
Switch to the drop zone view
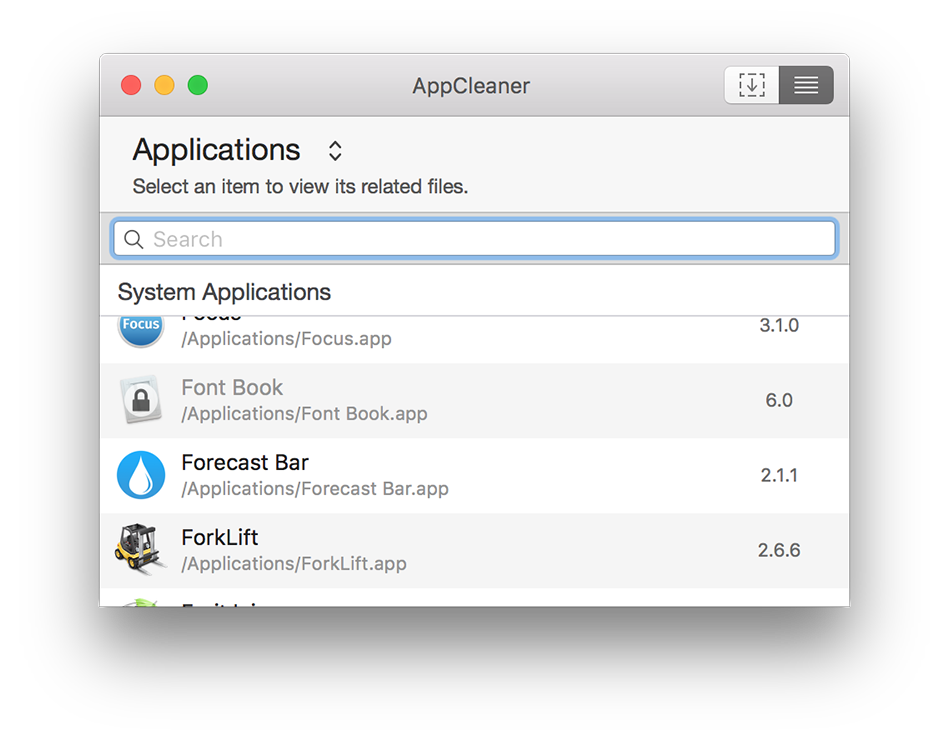click(x=751, y=85)
